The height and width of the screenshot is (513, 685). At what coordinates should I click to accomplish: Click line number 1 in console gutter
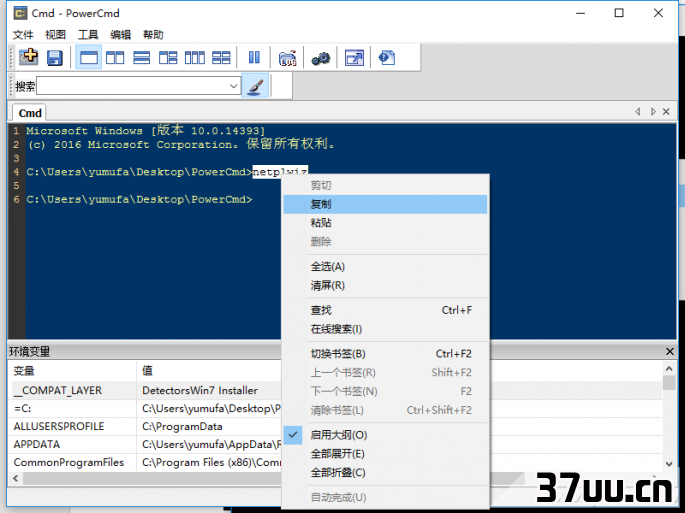16,131
